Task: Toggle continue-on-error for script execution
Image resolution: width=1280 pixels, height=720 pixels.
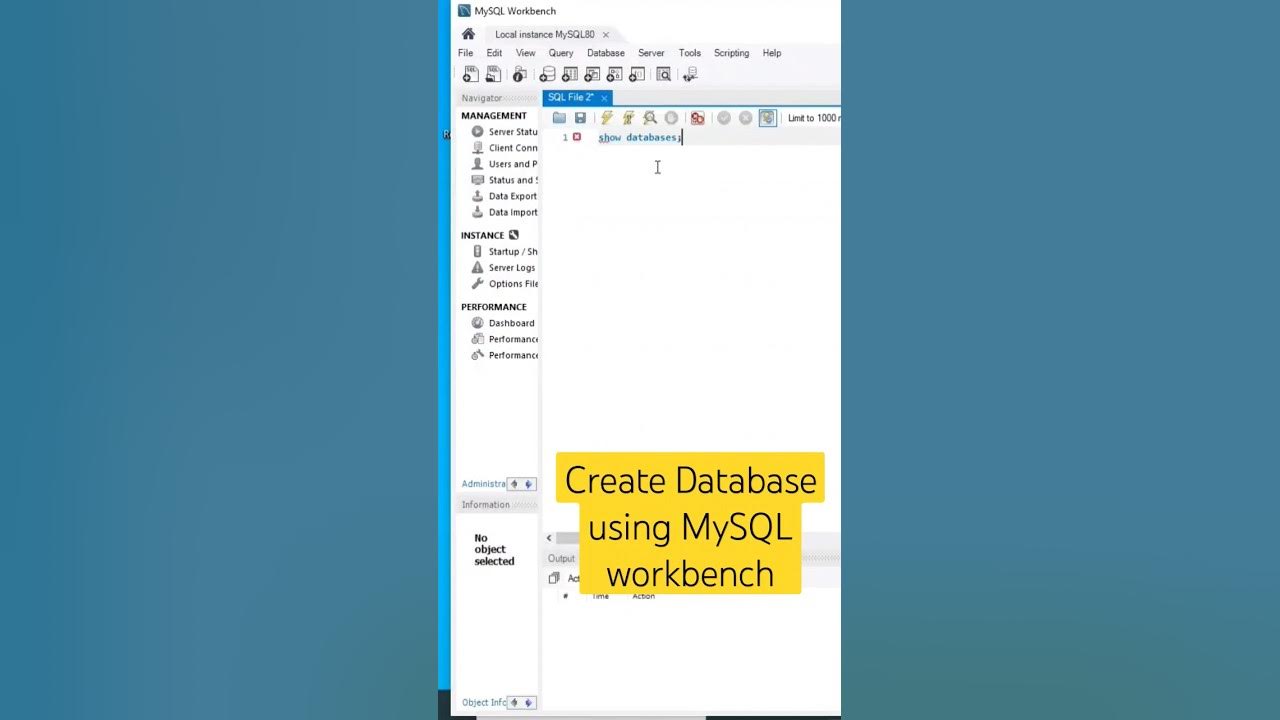Action: point(697,118)
